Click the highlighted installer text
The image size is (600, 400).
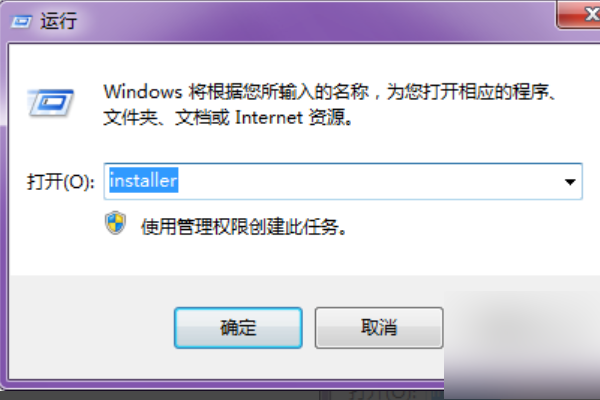[143, 180]
